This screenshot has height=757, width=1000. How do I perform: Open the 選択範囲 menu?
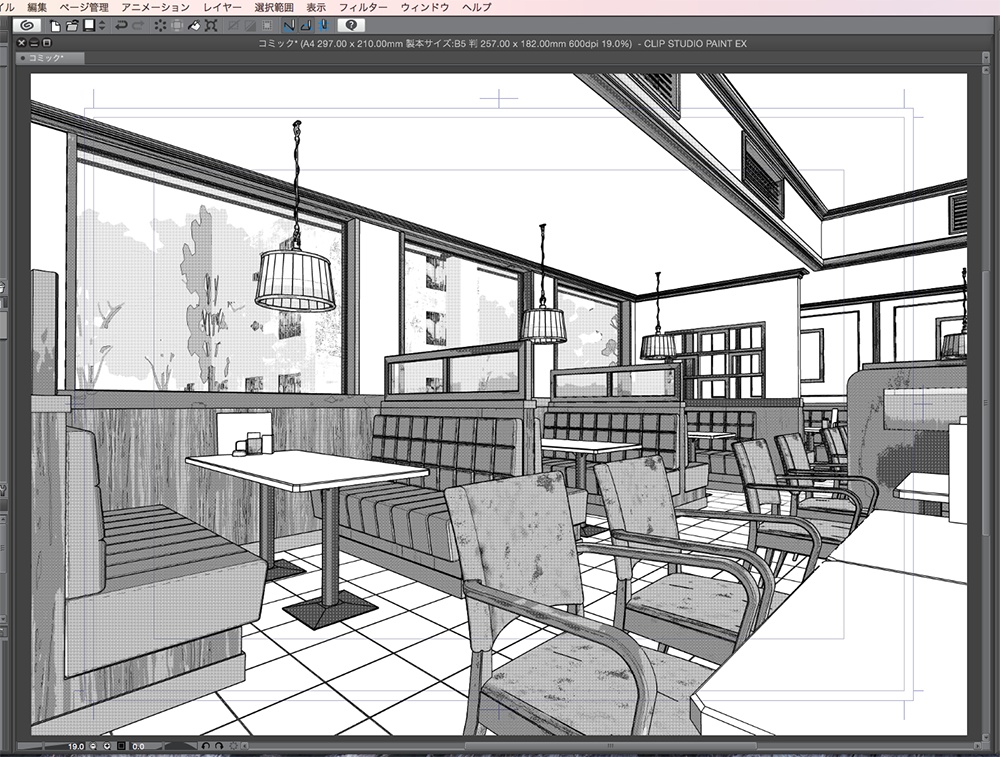pyautogui.click(x=274, y=8)
